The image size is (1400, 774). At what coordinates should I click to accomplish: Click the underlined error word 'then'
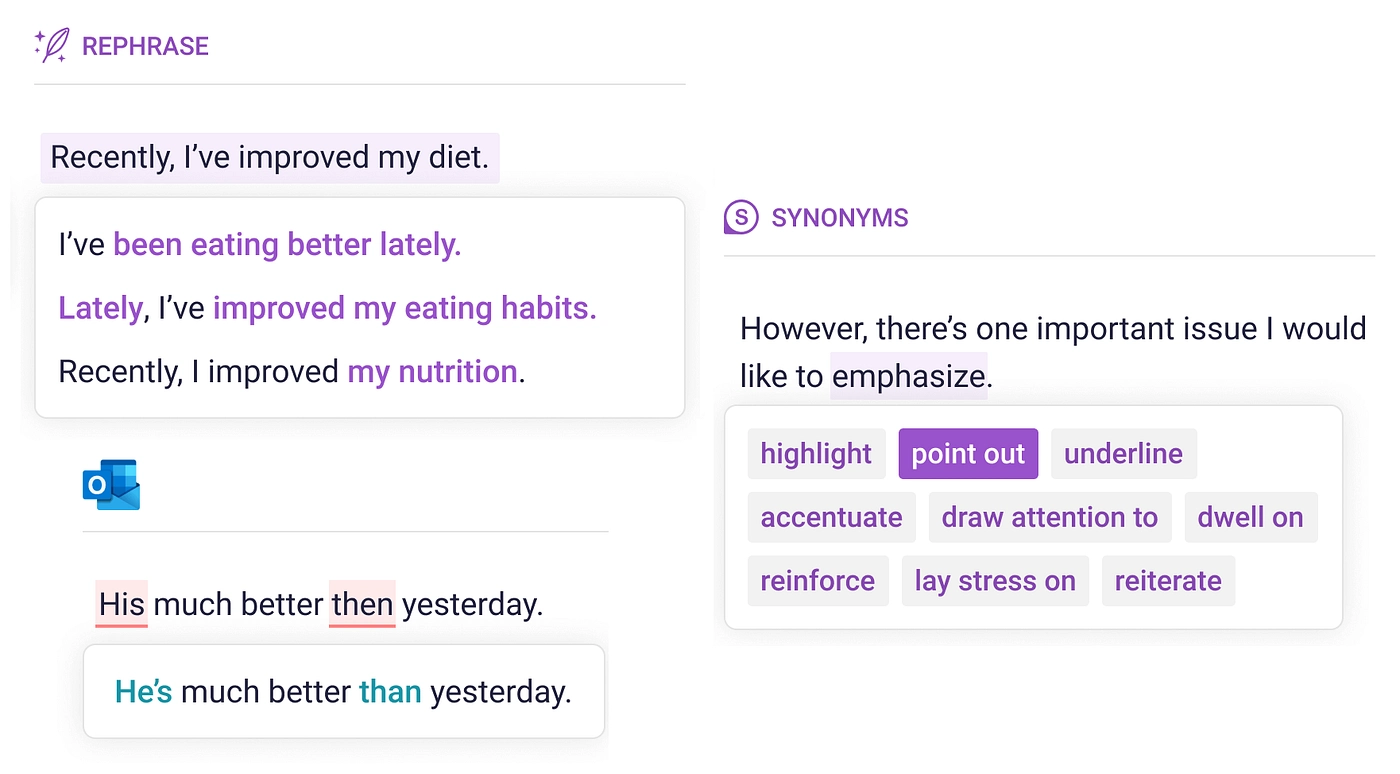coord(362,604)
